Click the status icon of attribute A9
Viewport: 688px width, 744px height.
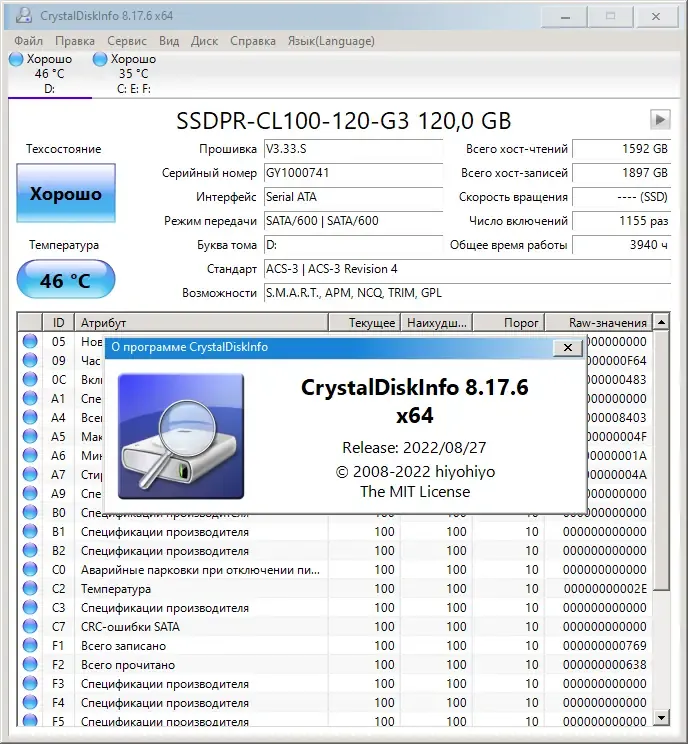click(30, 493)
